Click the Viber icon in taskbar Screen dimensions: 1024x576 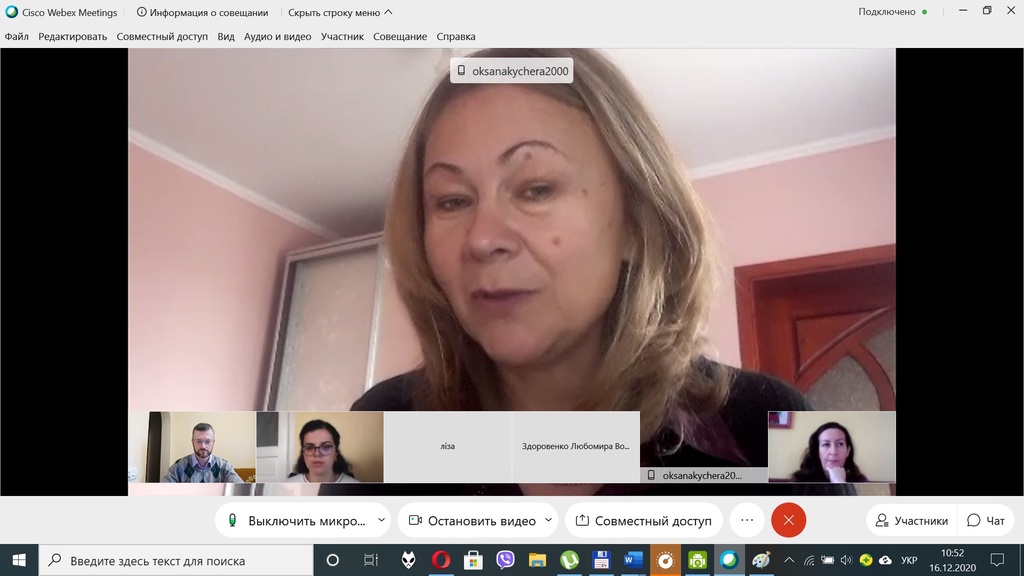505,560
